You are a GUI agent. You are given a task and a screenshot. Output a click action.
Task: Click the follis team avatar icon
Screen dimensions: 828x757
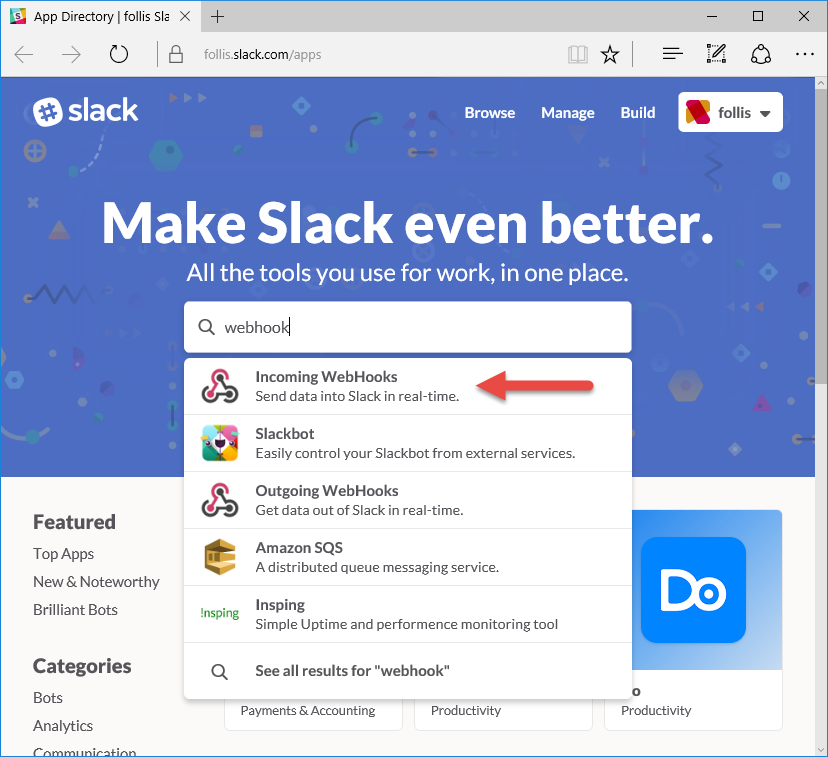pyautogui.click(x=698, y=112)
